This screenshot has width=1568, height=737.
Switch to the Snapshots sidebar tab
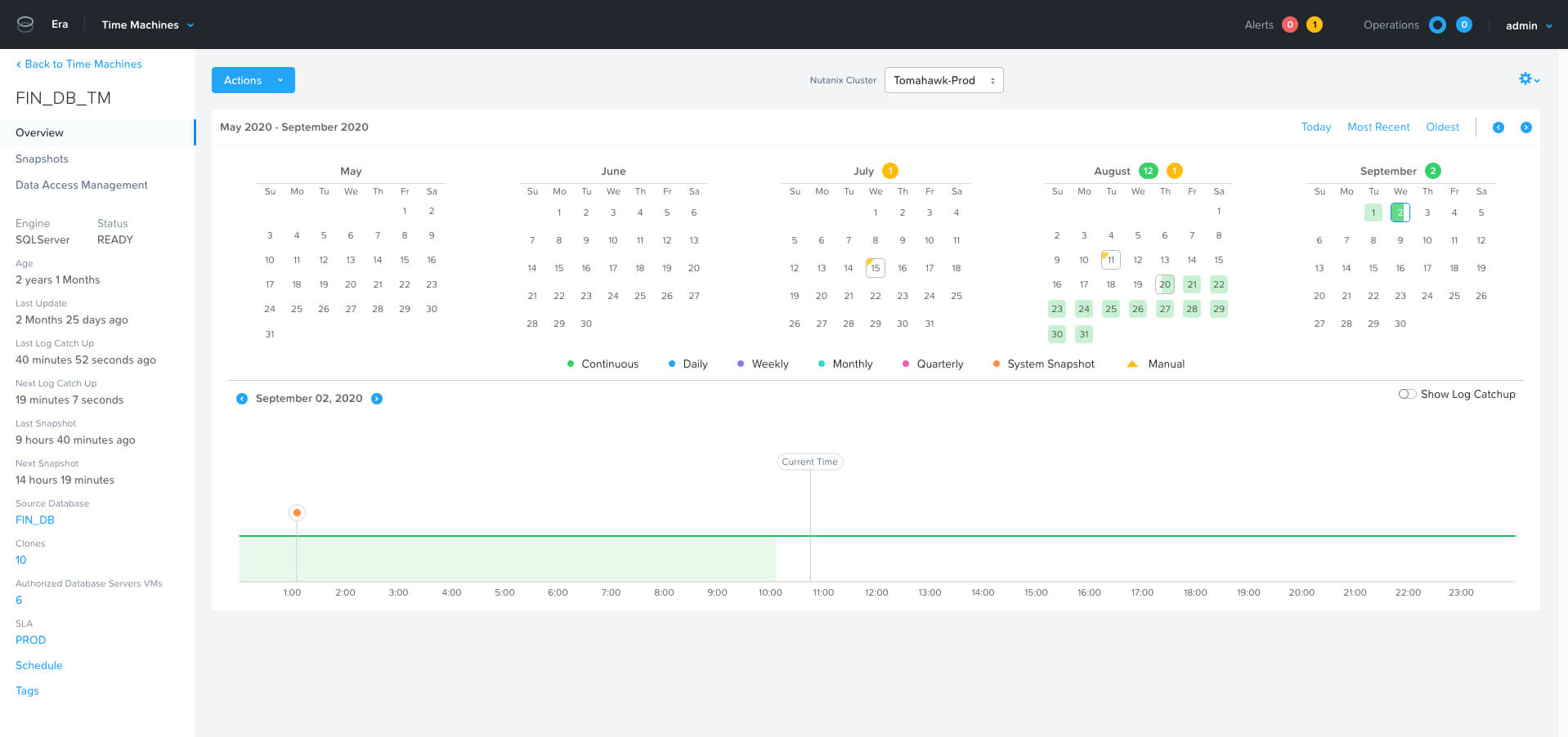coord(42,159)
